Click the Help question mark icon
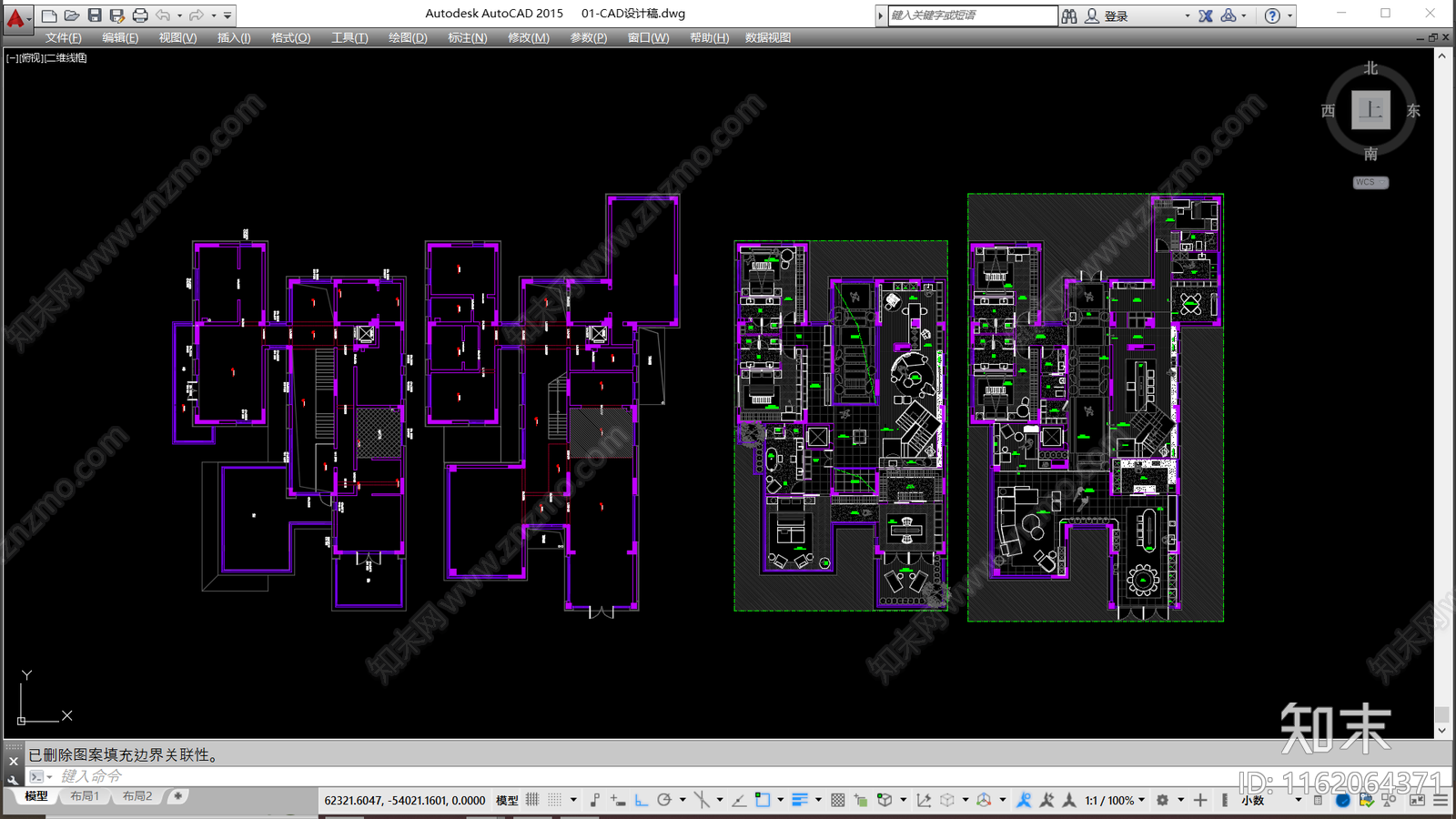 point(1272,15)
